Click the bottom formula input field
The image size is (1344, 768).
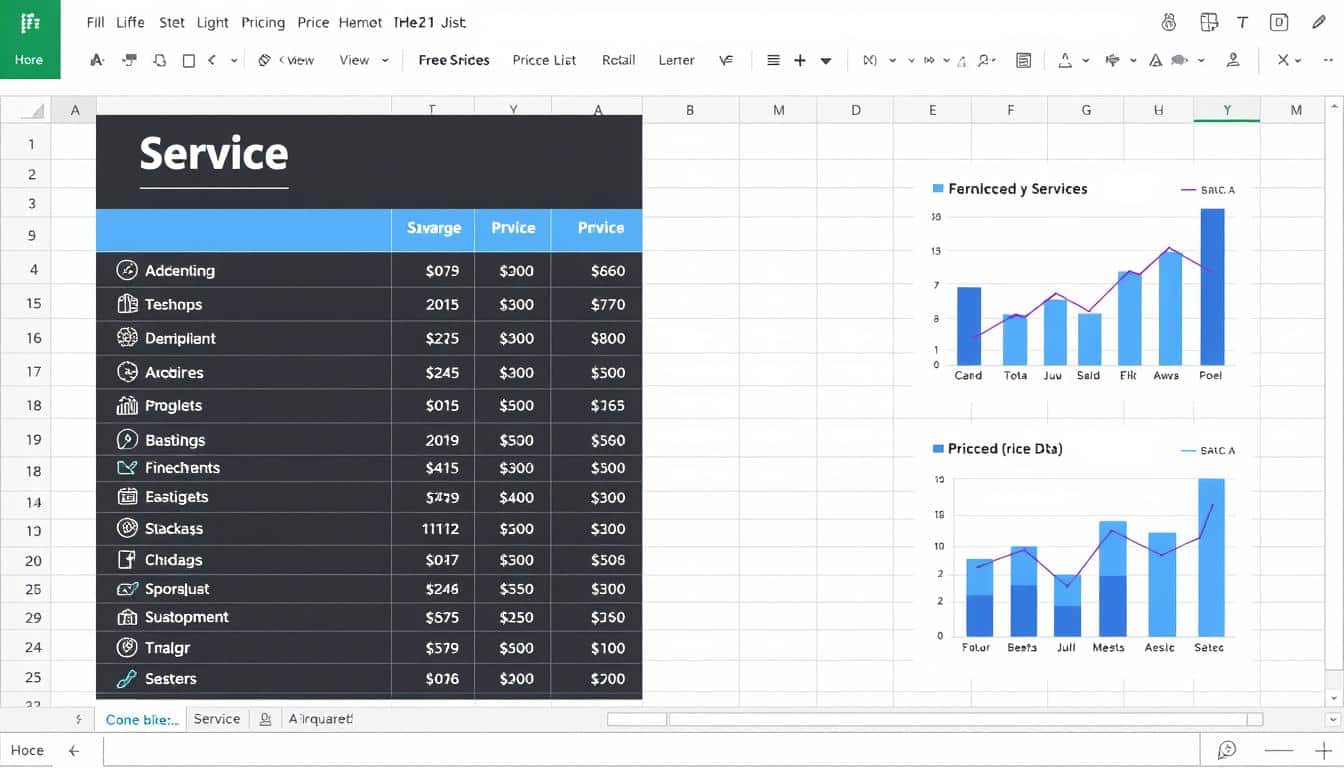click(x=650, y=750)
